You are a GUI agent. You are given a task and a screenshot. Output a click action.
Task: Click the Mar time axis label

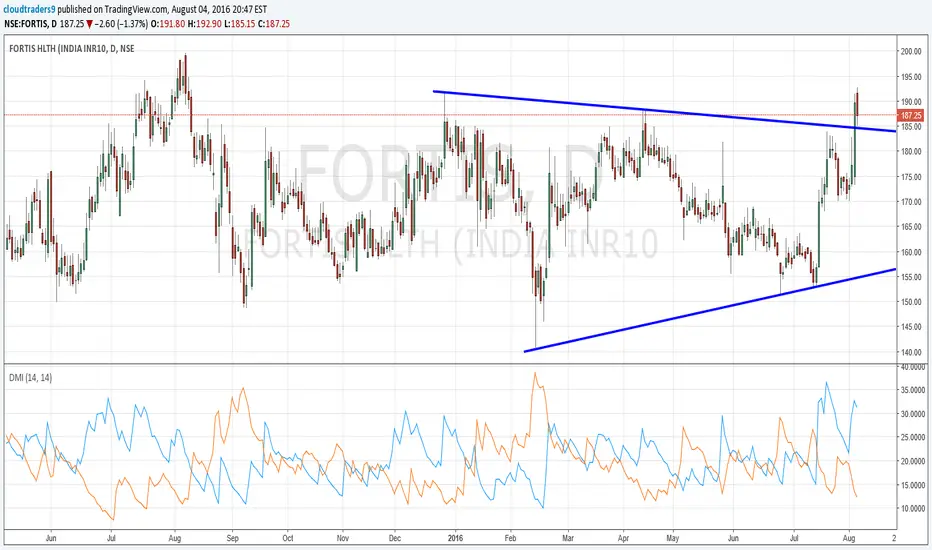568,538
